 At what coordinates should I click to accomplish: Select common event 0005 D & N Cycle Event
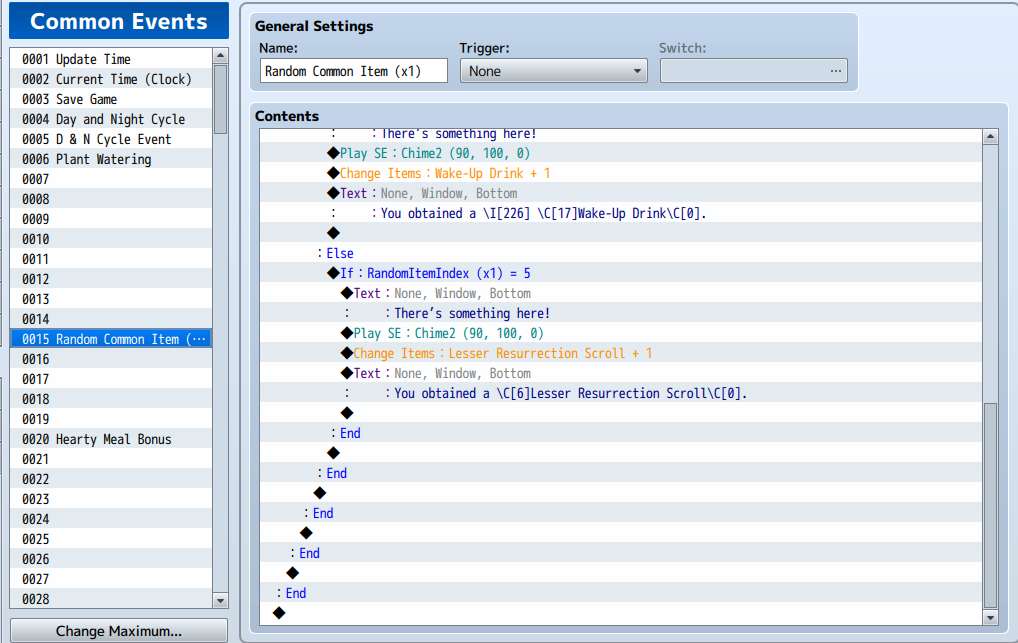point(111,140)
